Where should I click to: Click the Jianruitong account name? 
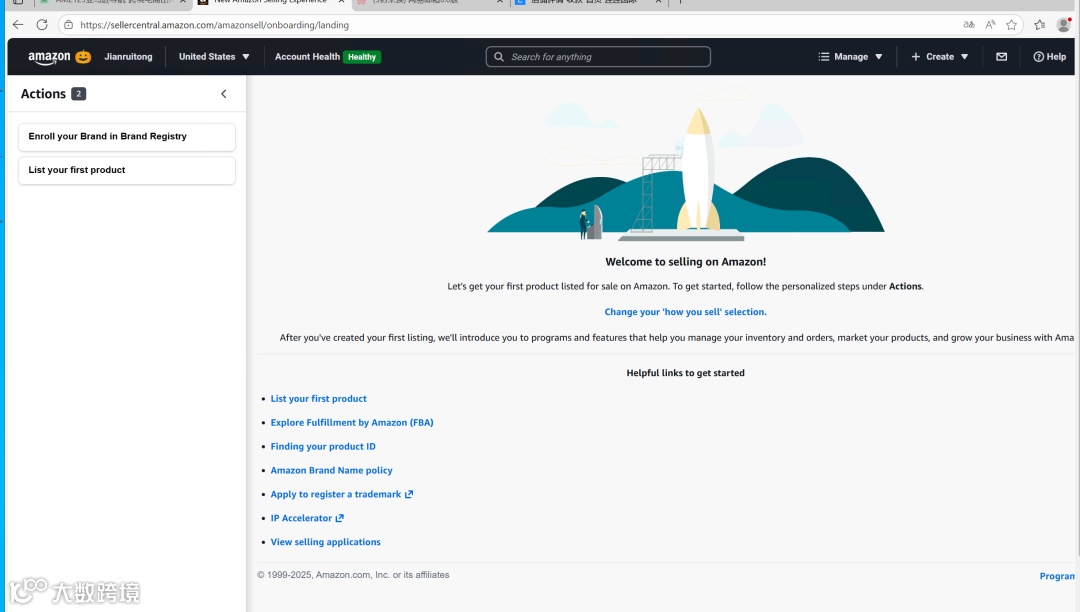click(x=128, y=56)
